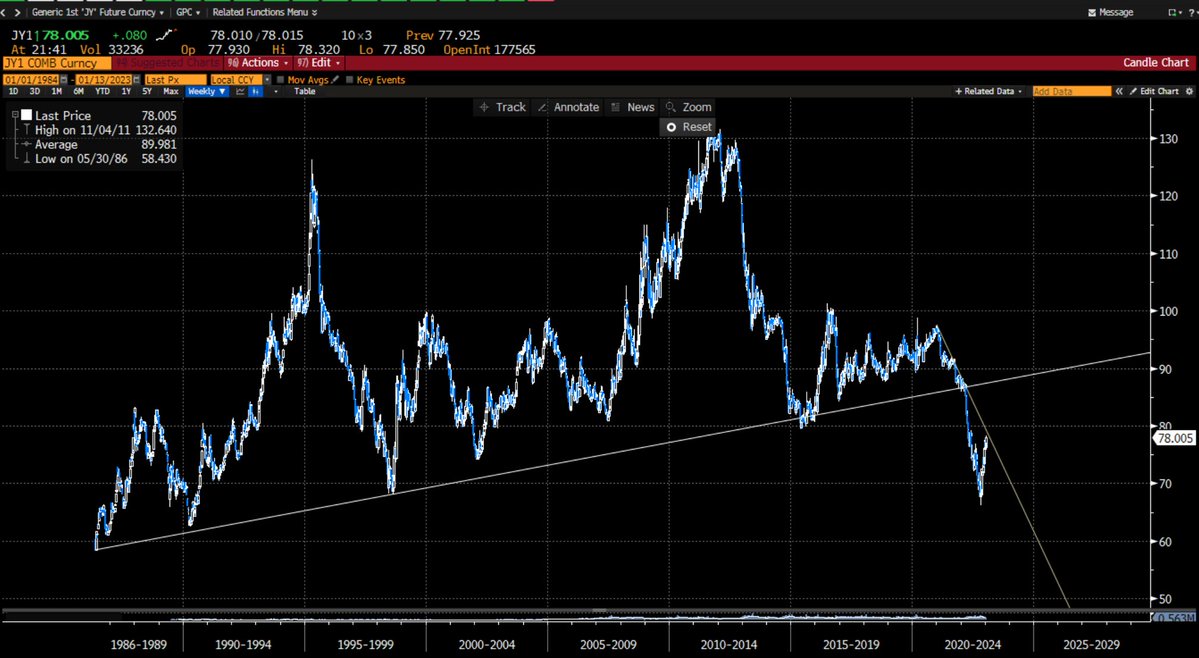Click the Low on 05/30/86 legend row

tap(99, 159)
